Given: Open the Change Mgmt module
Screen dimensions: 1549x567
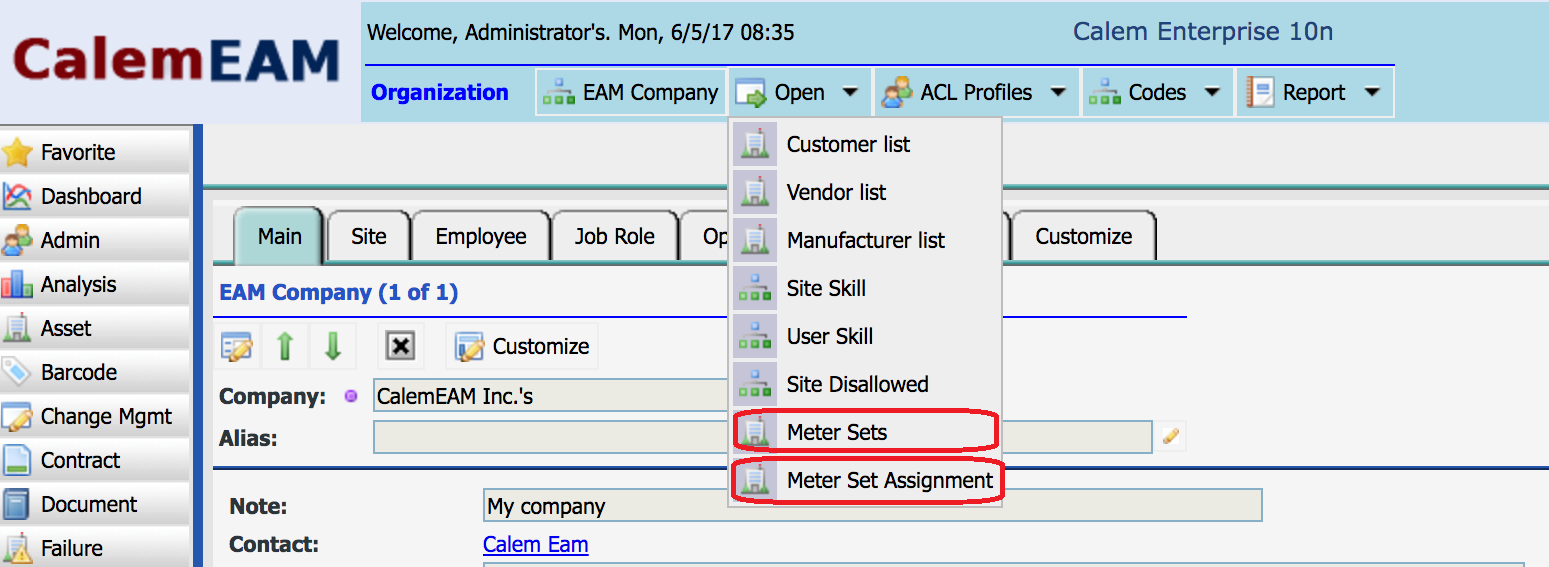Looking at the screenshot, I should (94, 416).
